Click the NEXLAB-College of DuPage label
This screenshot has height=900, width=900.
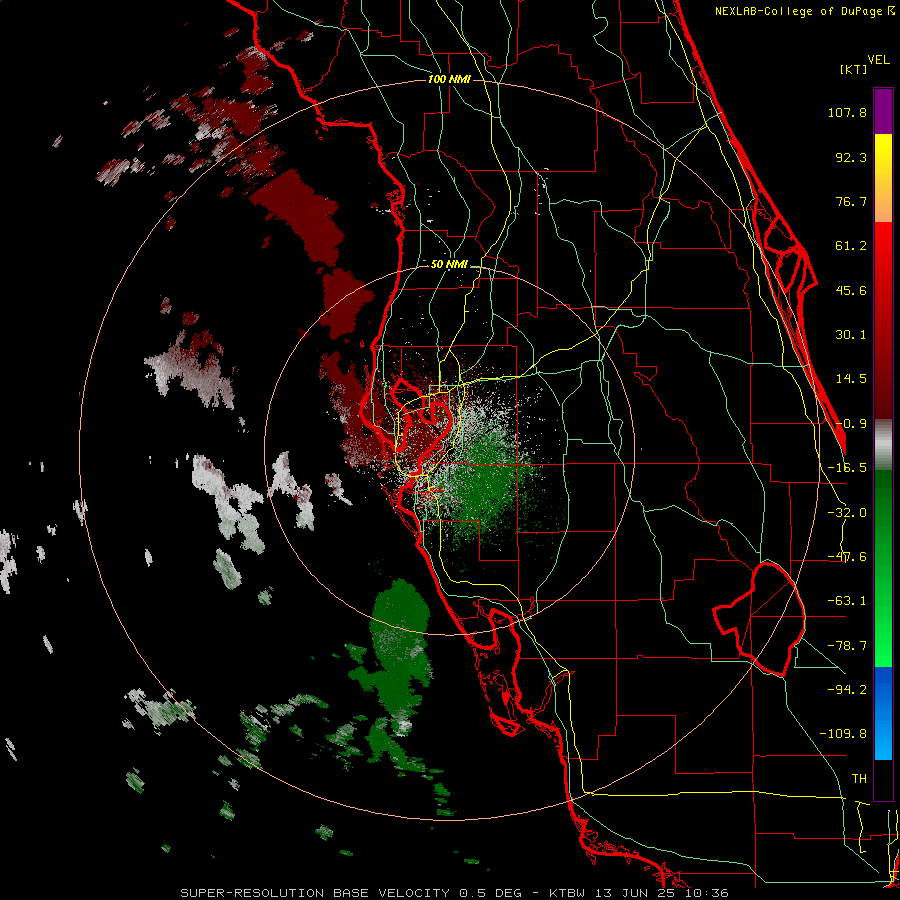click(805, 11)
